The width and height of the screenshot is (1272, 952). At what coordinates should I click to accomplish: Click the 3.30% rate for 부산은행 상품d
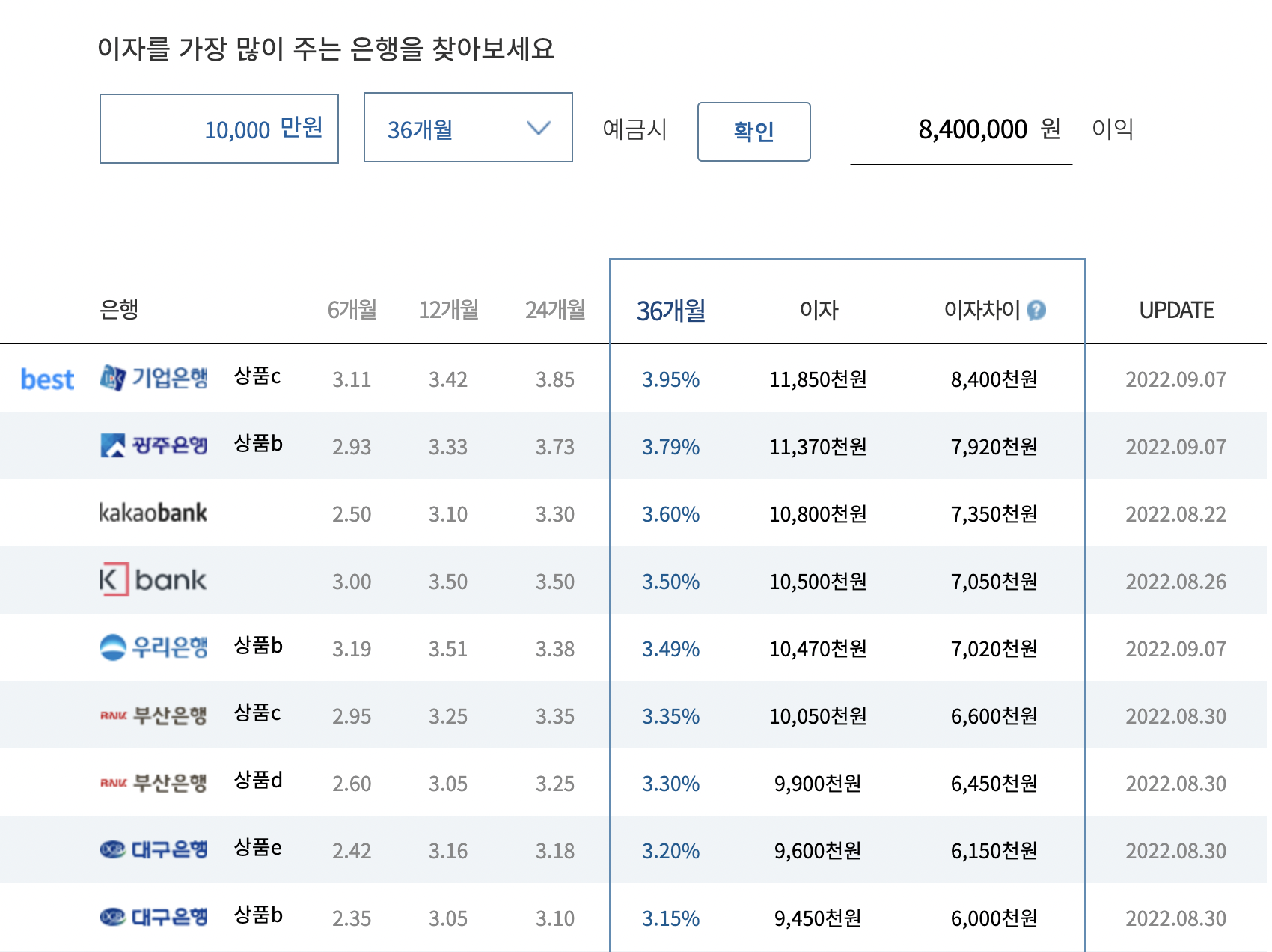click(670, 784)
